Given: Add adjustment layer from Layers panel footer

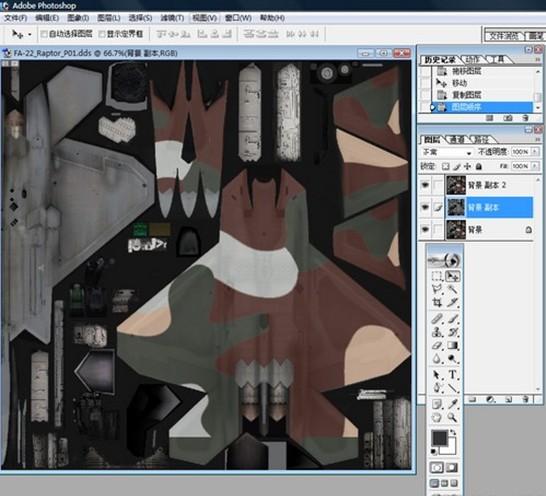Looking at the screenshot, I should [491, 399].
